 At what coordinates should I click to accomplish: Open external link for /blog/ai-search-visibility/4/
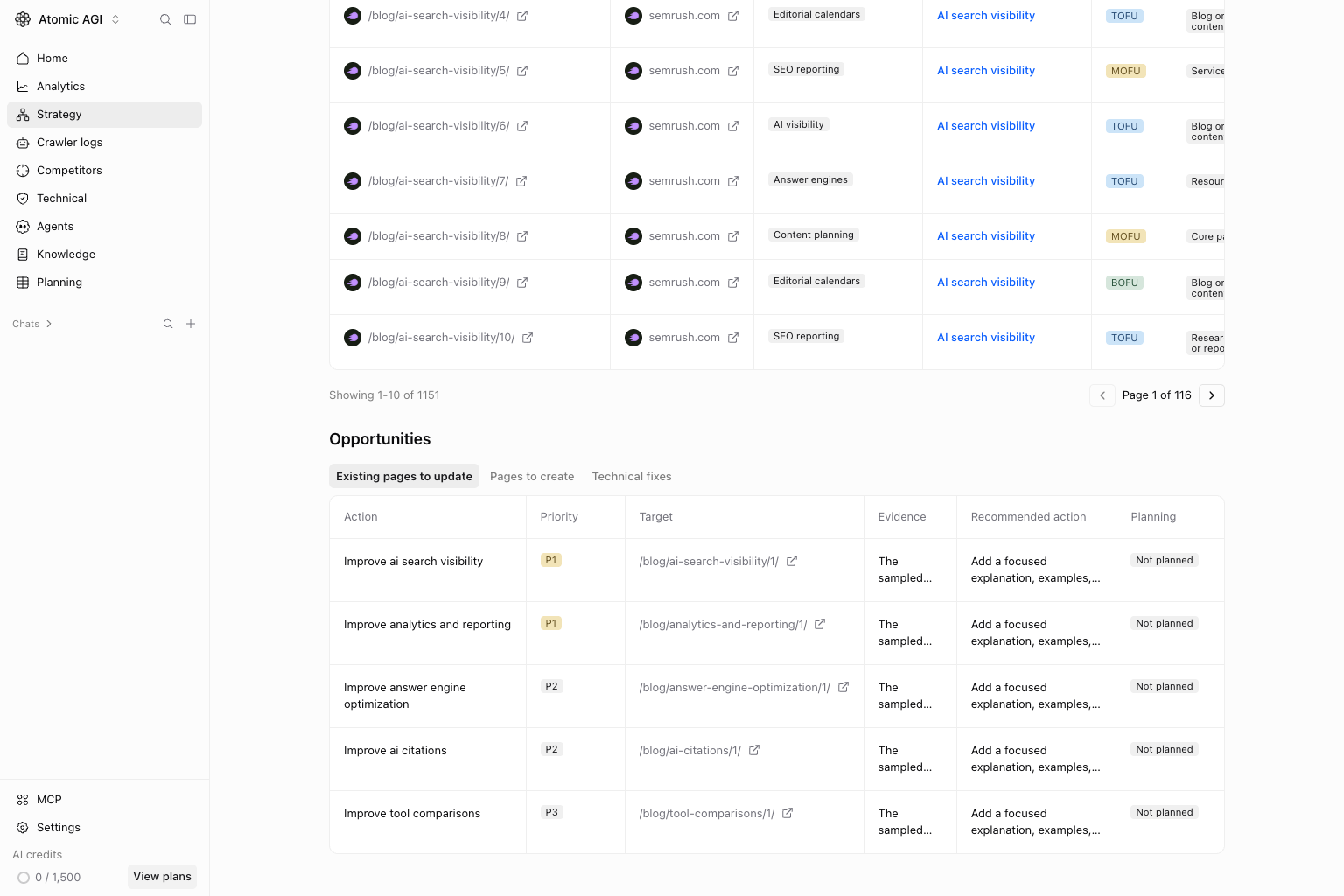(522, 16)
